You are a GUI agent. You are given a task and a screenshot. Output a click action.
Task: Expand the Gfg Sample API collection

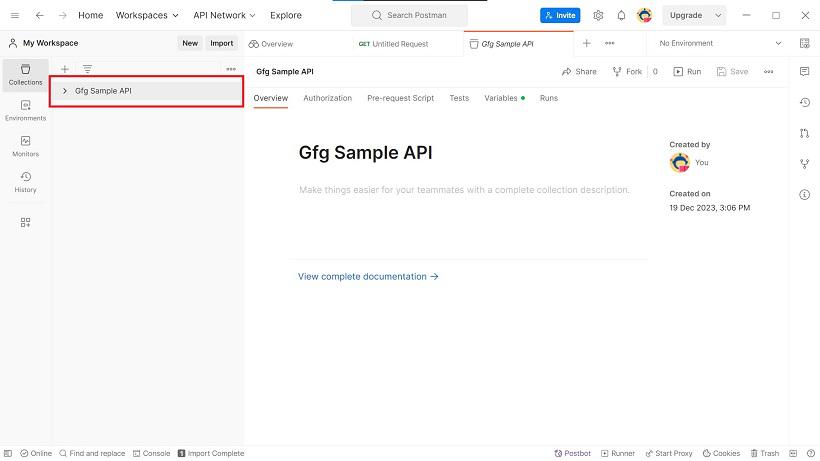point(64,91)
